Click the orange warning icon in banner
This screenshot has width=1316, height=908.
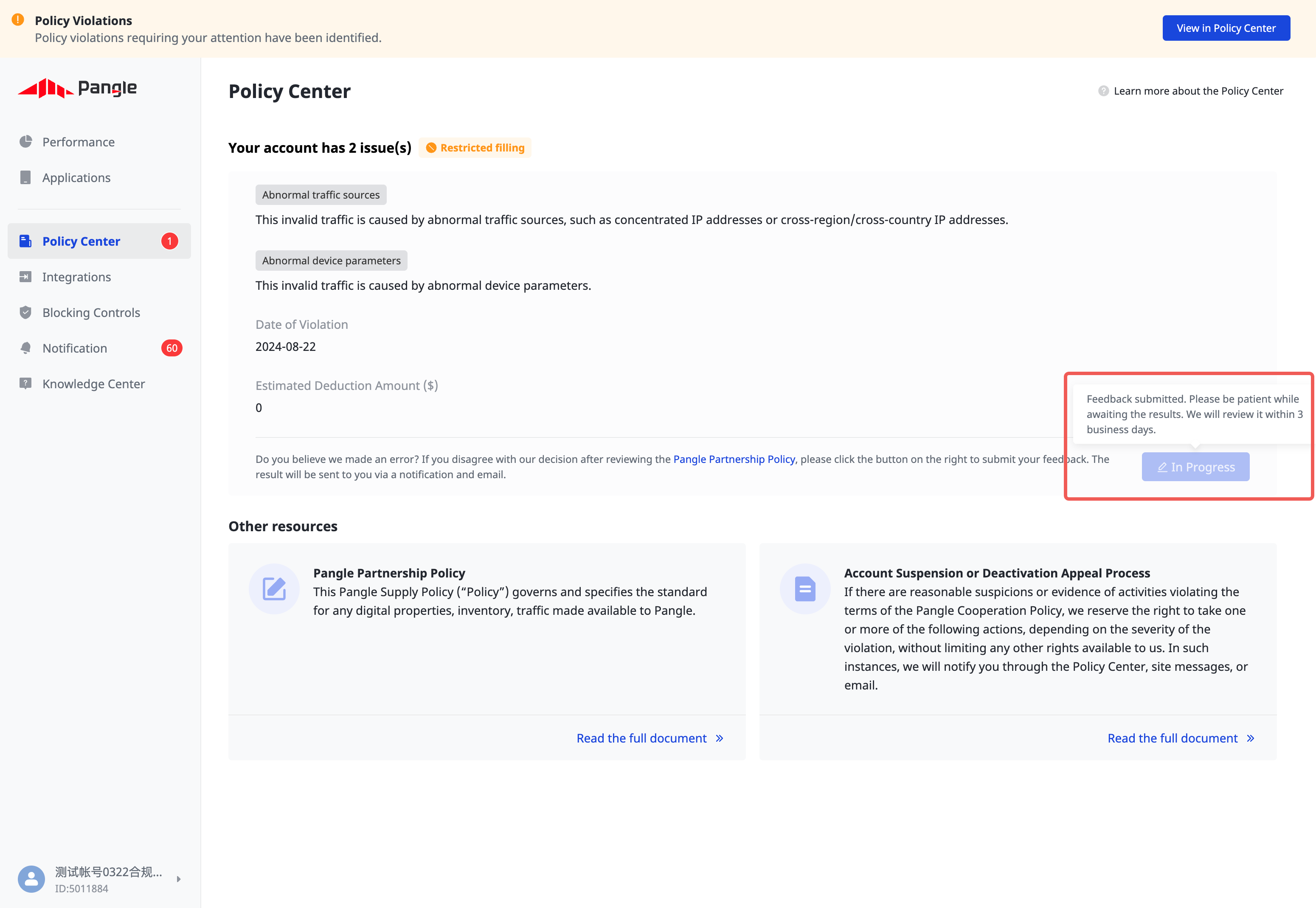(x=18, y=20)
